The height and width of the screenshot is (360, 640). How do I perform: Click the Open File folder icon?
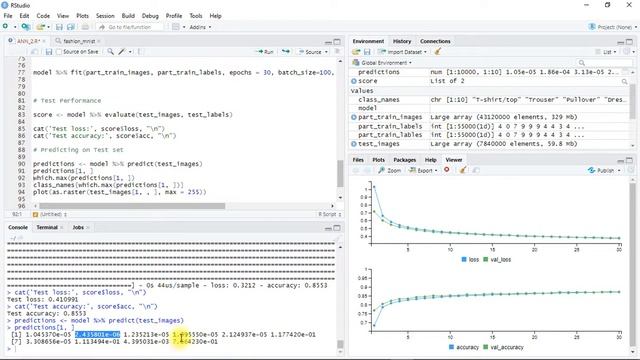40,27
